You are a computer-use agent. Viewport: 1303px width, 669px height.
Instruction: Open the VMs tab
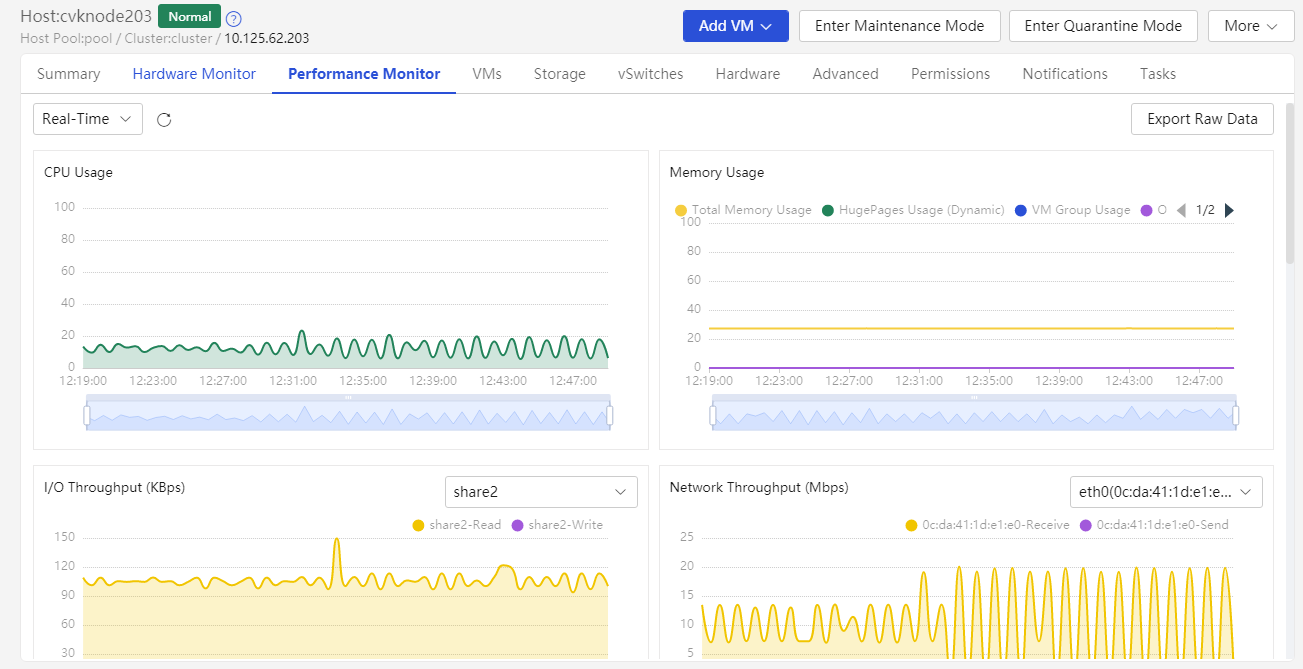click(487, 74)
